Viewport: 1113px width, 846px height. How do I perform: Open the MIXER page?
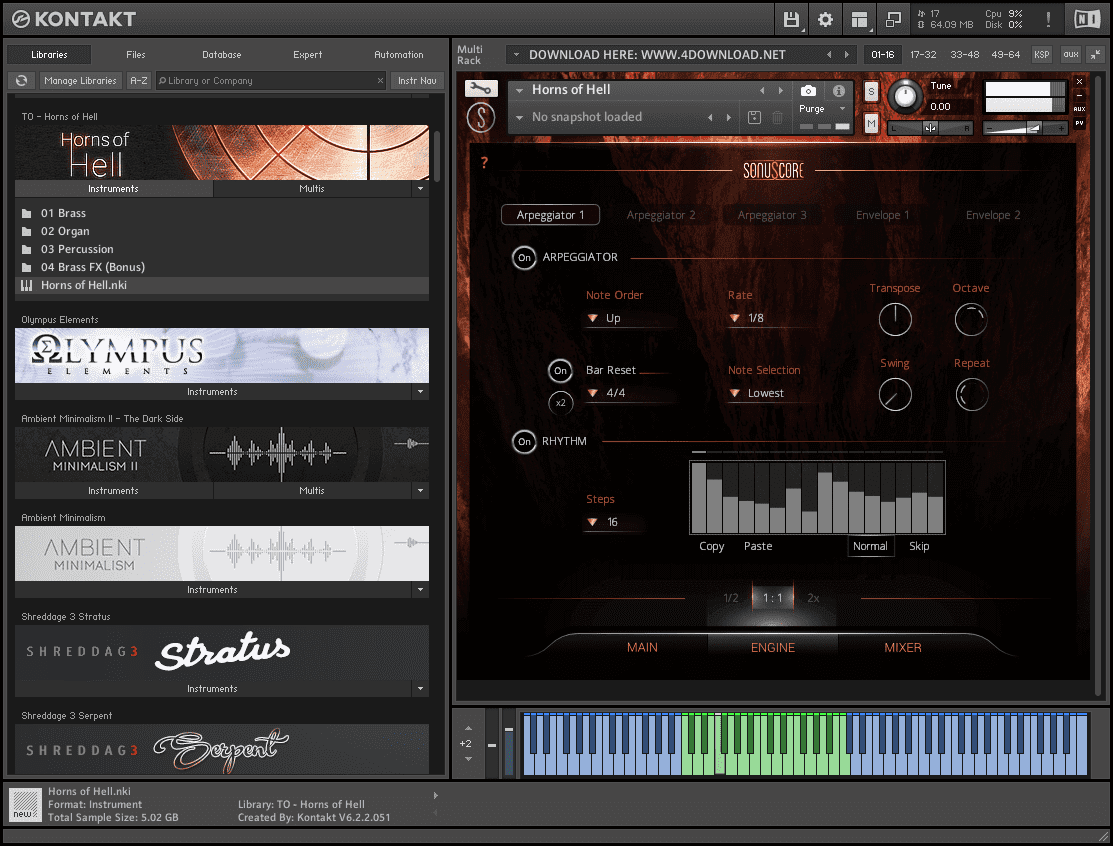902,647
